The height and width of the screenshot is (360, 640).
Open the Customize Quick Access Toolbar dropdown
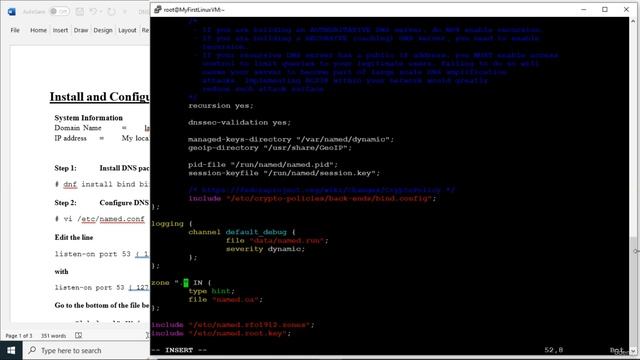pyautogui.click(x=125, y=11)
